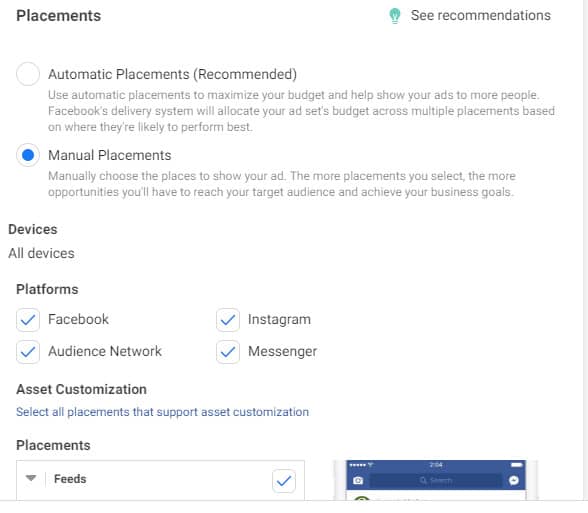Toggle the Messenger platform checkbox

click(228, 352)
